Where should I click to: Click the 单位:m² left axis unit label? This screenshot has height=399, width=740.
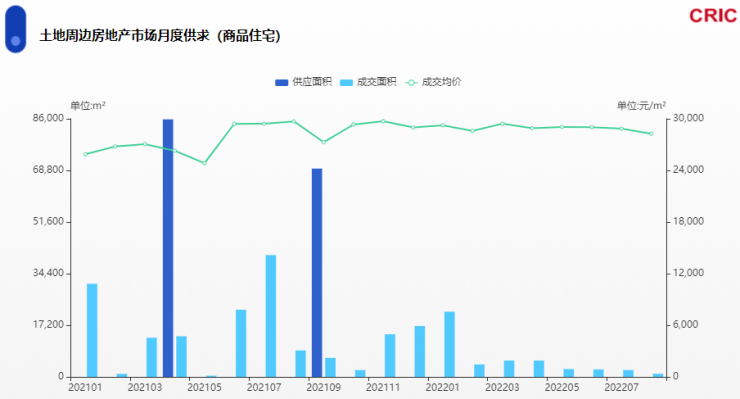(x=88, y=105)
